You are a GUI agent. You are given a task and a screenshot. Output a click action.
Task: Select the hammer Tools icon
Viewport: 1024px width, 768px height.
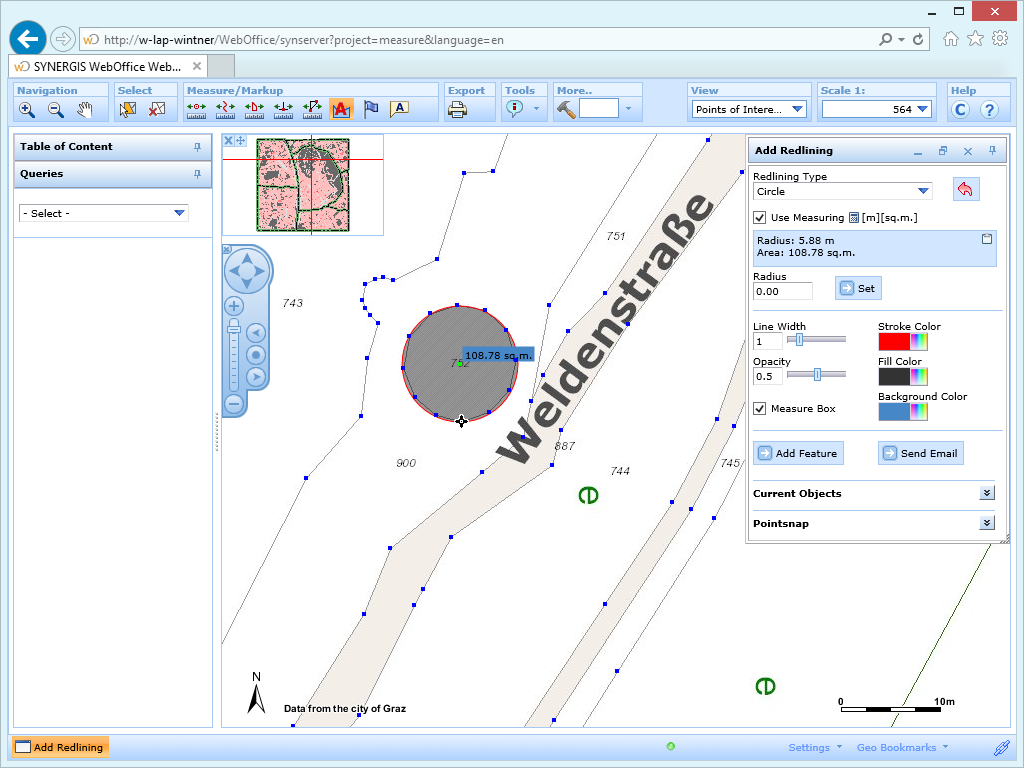[x=565, y=110]
